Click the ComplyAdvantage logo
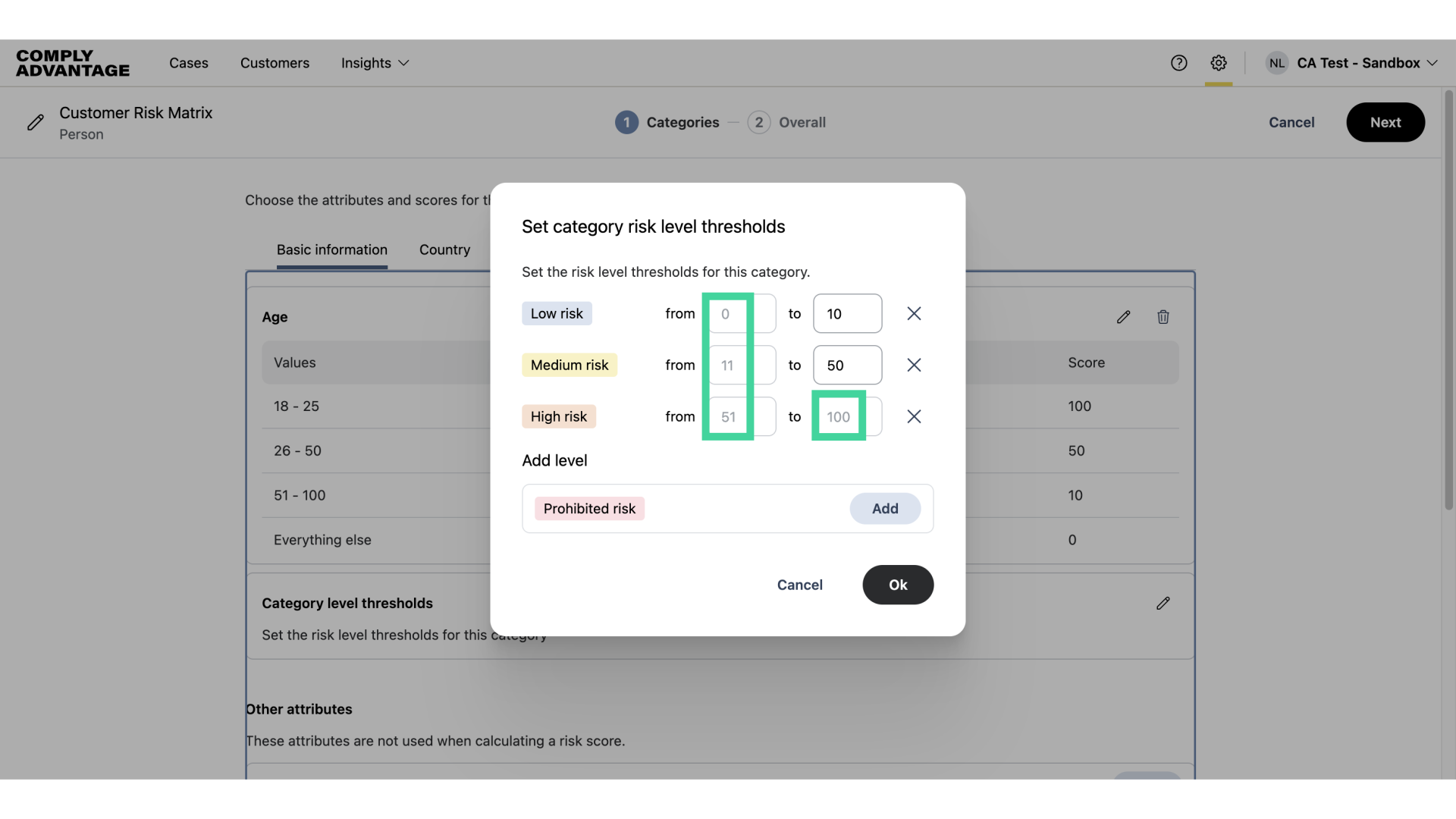 pos(72,63)
